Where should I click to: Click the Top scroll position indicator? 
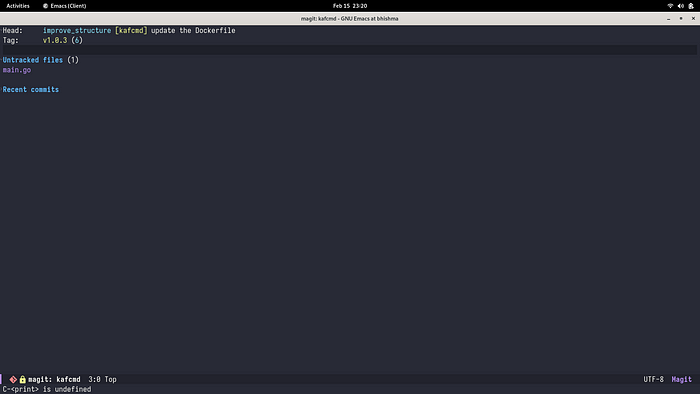[110, 379]
